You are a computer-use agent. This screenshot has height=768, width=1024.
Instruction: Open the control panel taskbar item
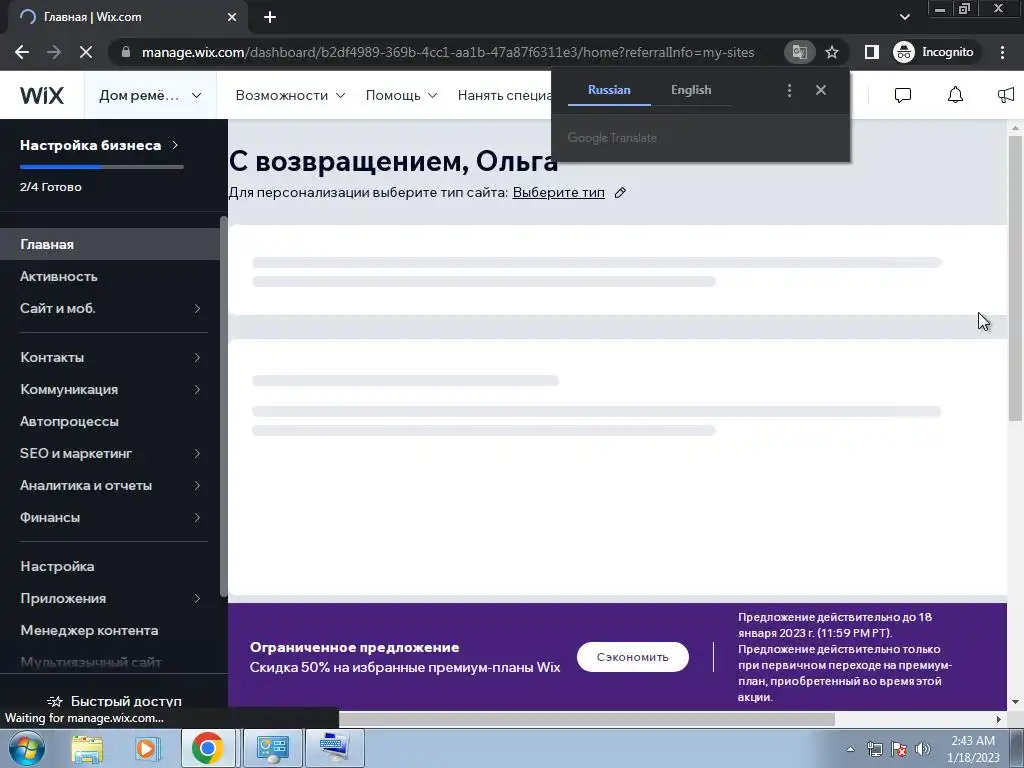tap(272, 748)
